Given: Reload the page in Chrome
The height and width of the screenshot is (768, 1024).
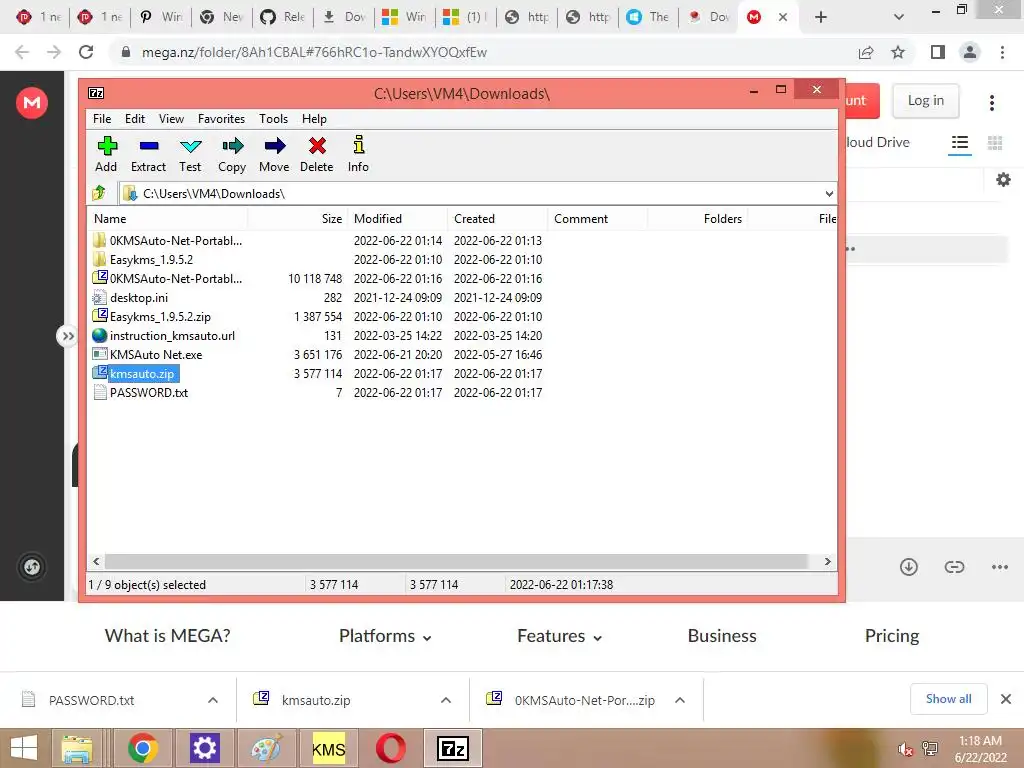Looking at the screenshot, I should click(86, 52).
